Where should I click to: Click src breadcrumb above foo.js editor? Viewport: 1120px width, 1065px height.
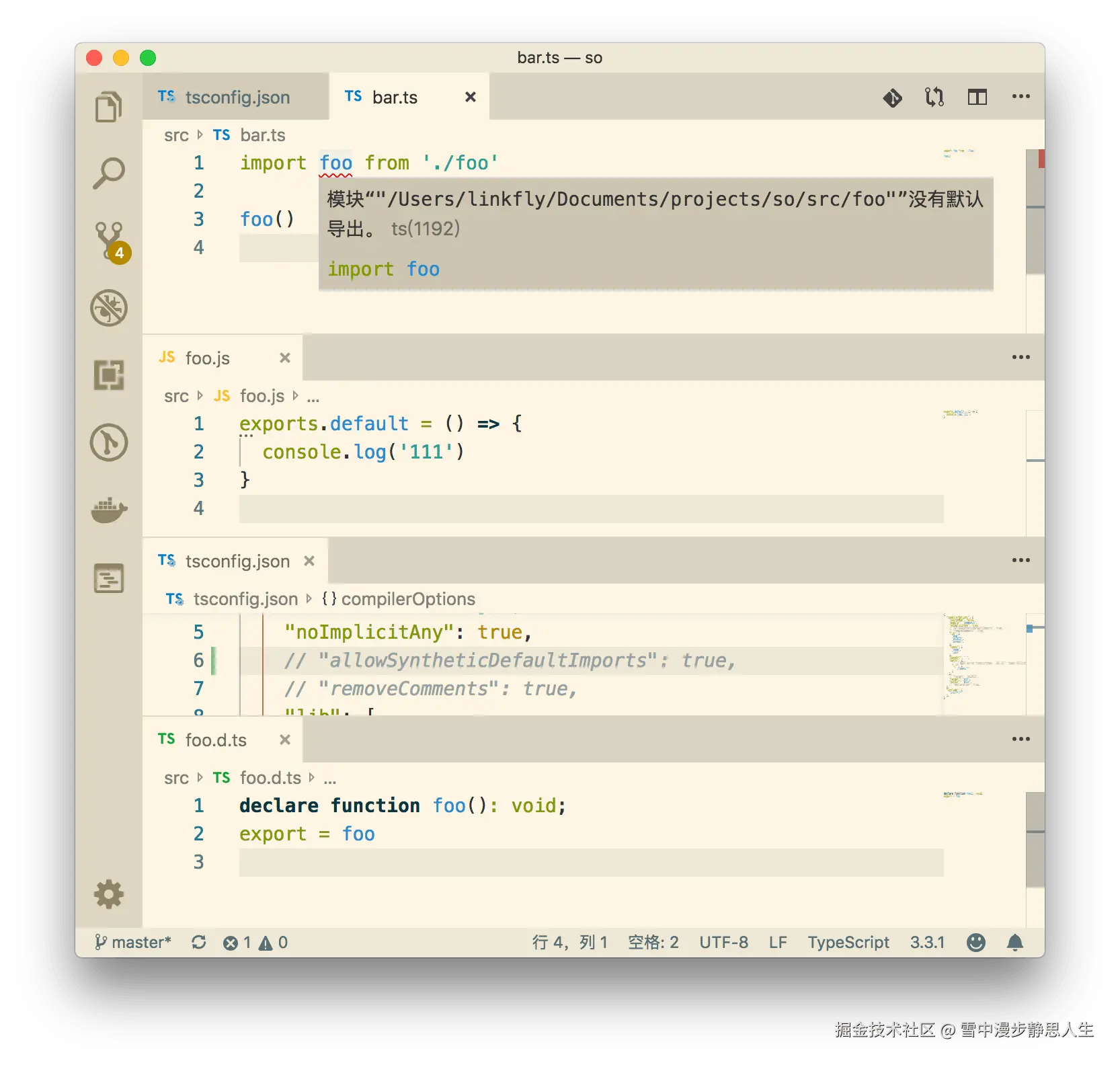(176, 396)
